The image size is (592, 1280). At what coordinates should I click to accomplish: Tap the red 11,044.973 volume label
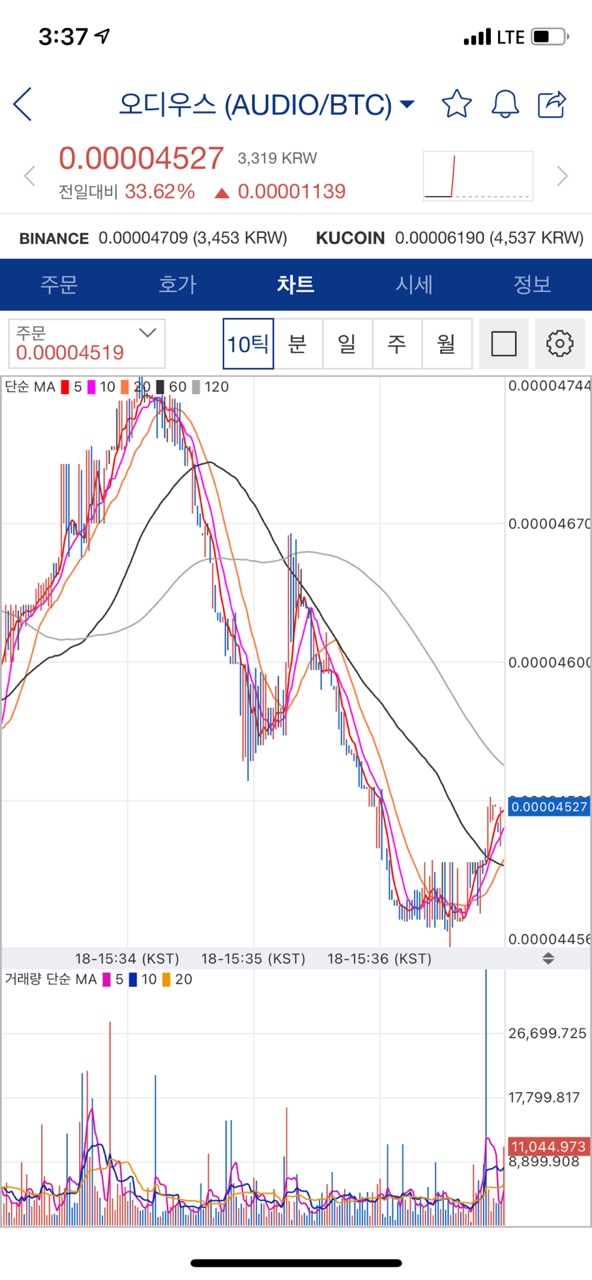click(549, 1146)
